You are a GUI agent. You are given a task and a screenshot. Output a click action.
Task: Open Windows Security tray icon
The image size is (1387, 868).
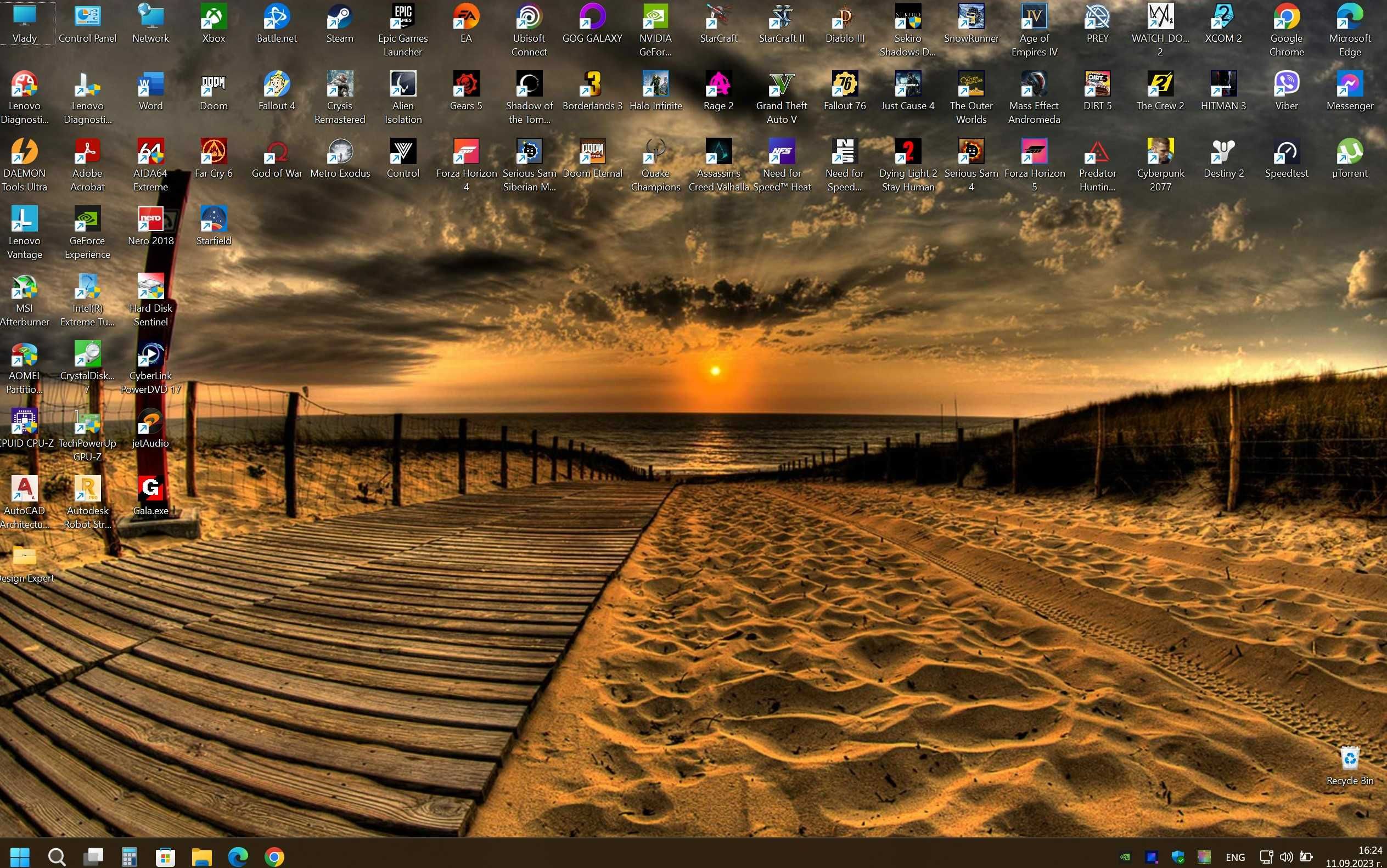1178,857
